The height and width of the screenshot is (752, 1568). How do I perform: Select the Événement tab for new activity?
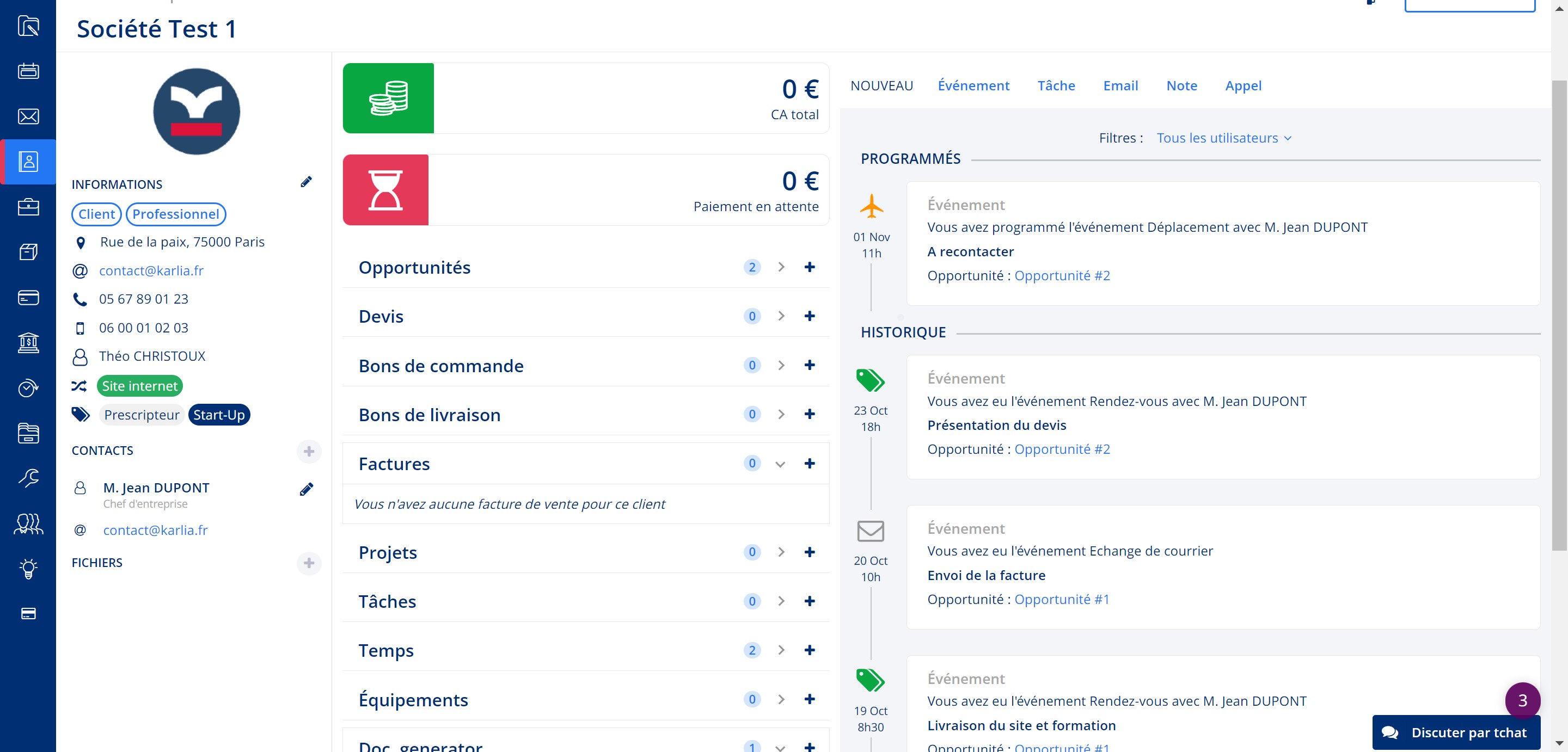click(973, 86)
